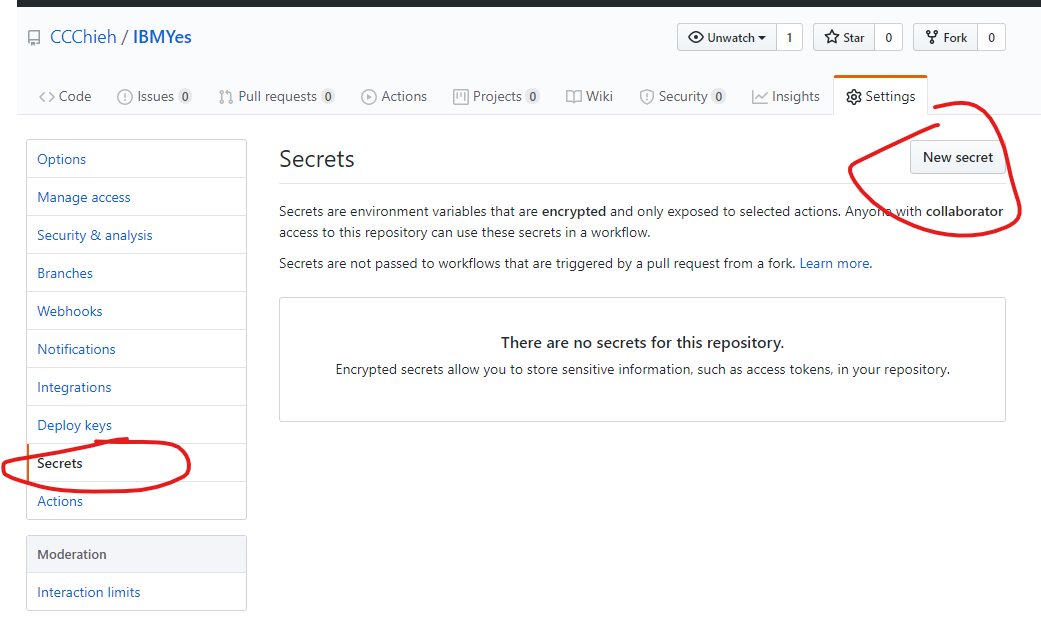Open the Wiki tab

(589, 97)
